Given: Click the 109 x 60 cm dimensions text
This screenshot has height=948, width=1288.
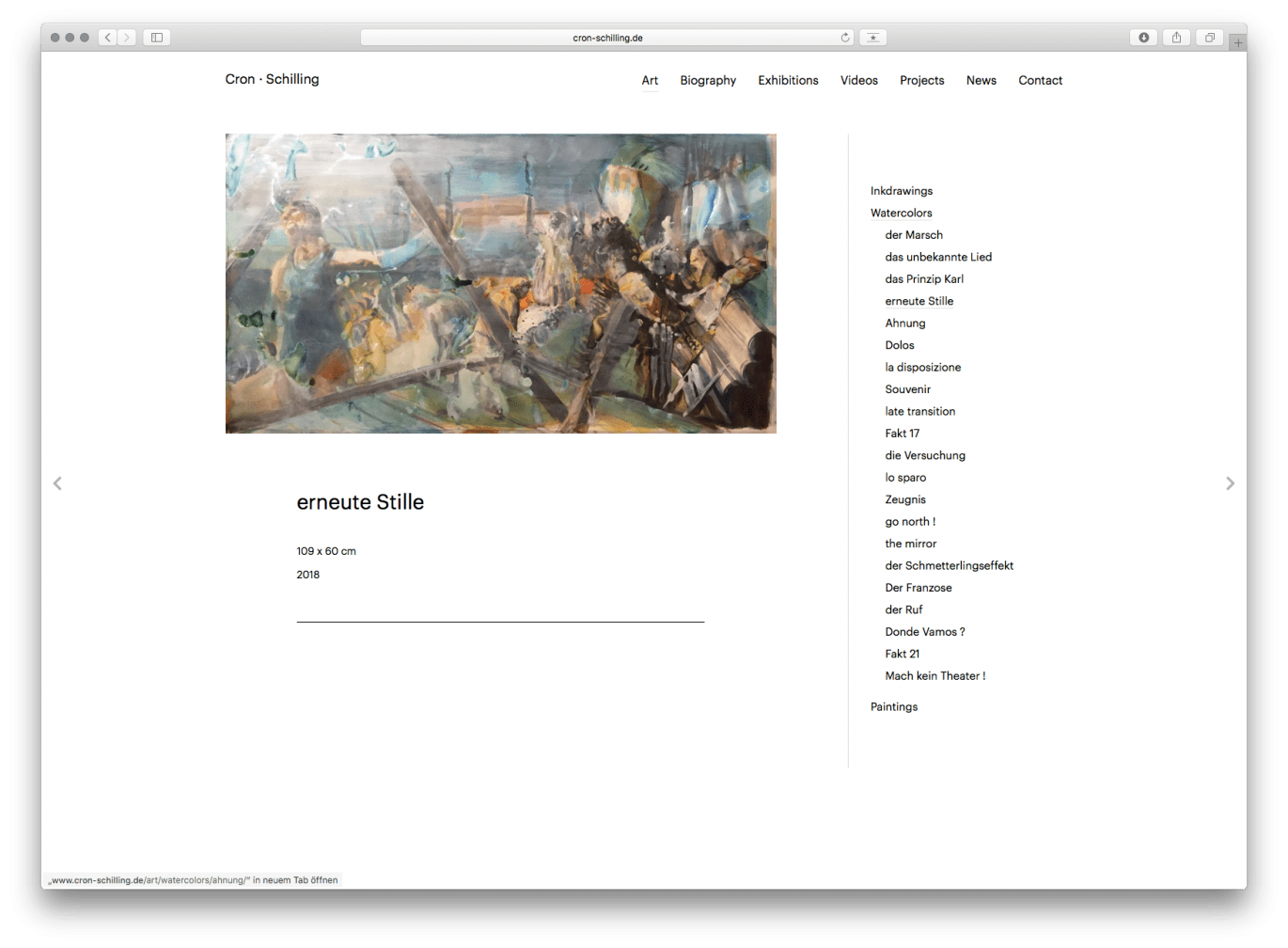Looking at the screenshot, I should 325,551.
